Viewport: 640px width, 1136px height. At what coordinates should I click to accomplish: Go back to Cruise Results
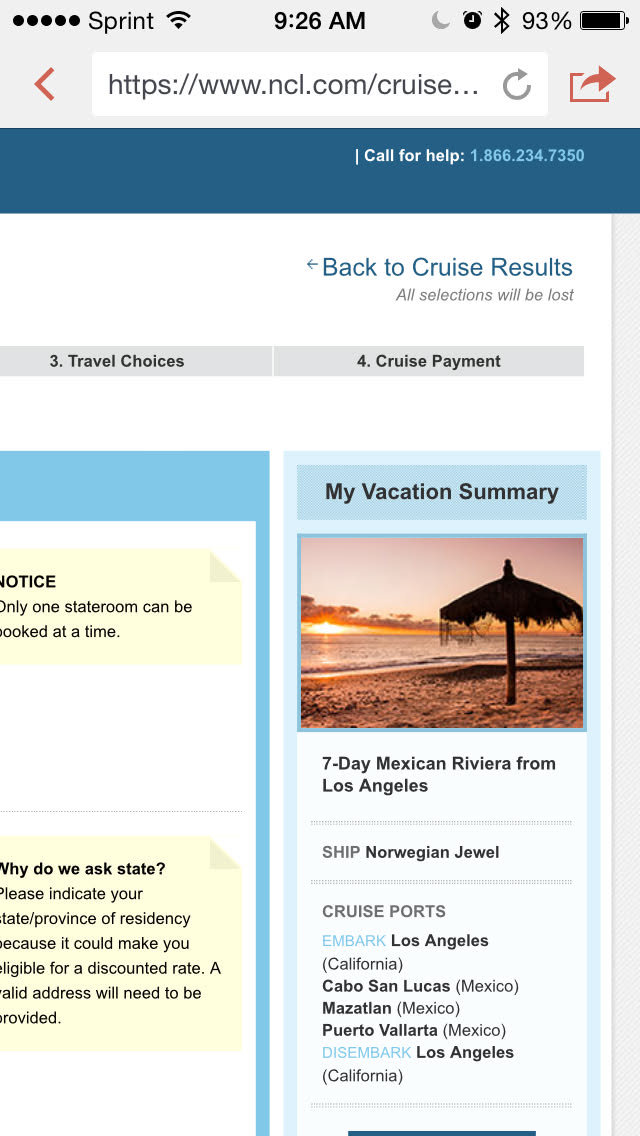[446, 267]
